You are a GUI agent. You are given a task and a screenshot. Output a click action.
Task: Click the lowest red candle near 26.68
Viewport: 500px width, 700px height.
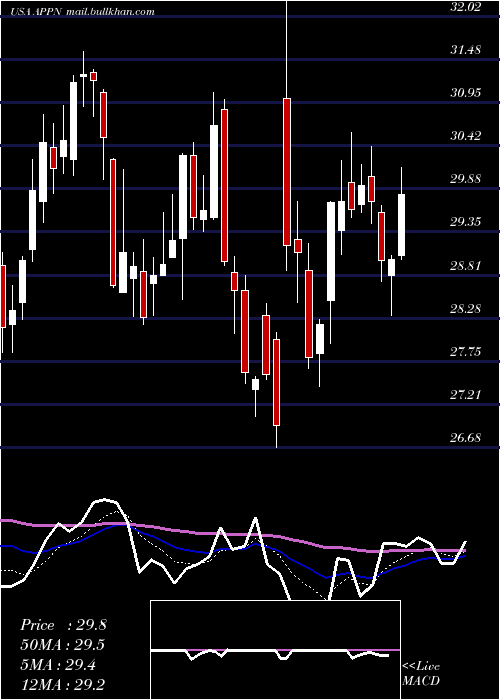pos(276,382)
